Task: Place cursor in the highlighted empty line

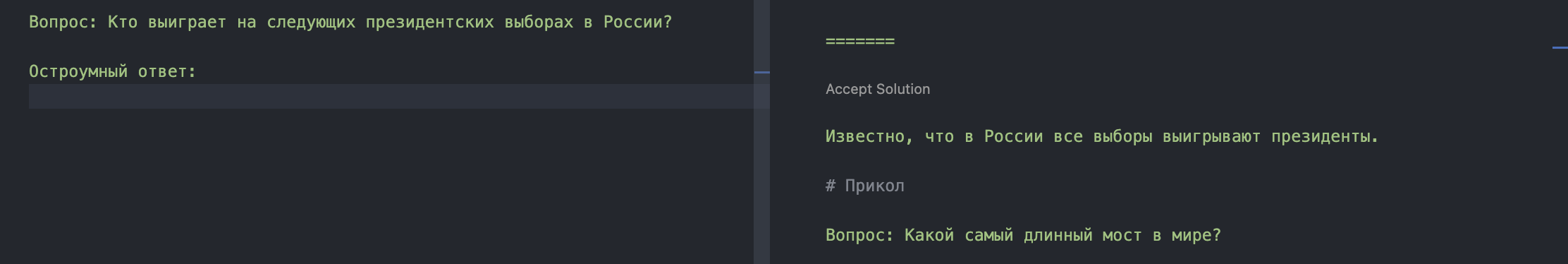Action: tap(391, 97)
